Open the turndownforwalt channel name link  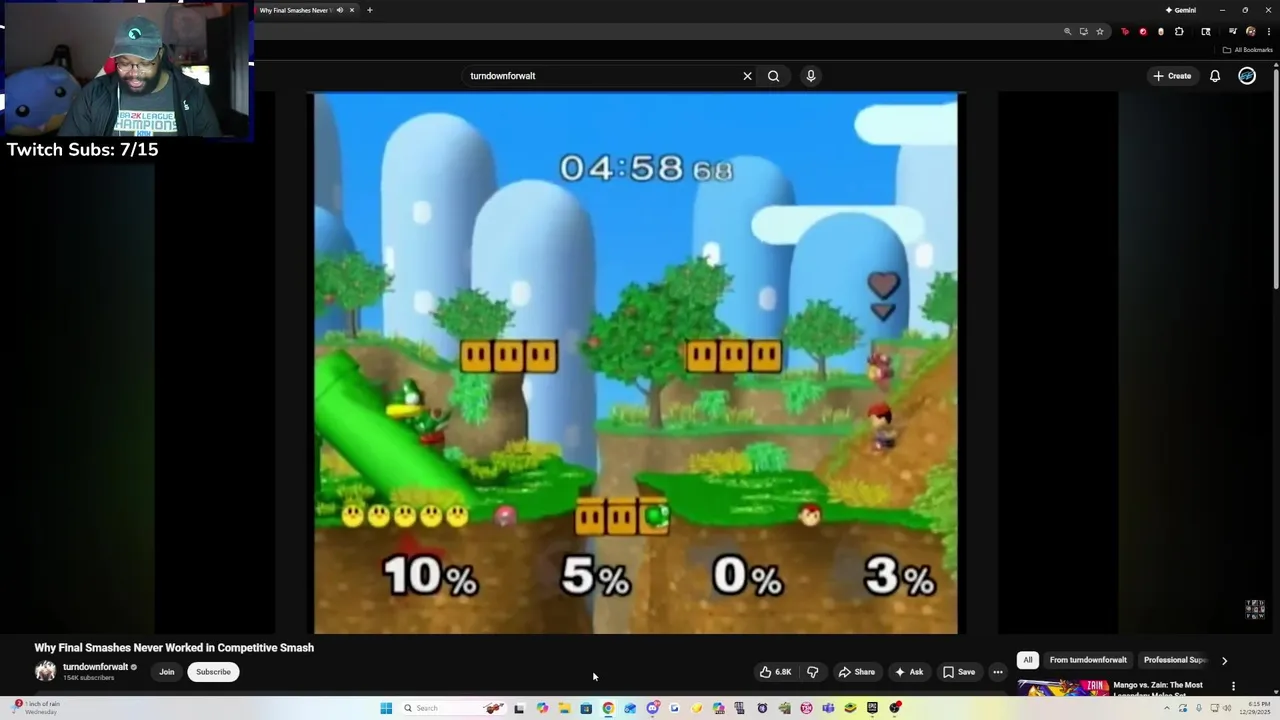tap(95, 667)
